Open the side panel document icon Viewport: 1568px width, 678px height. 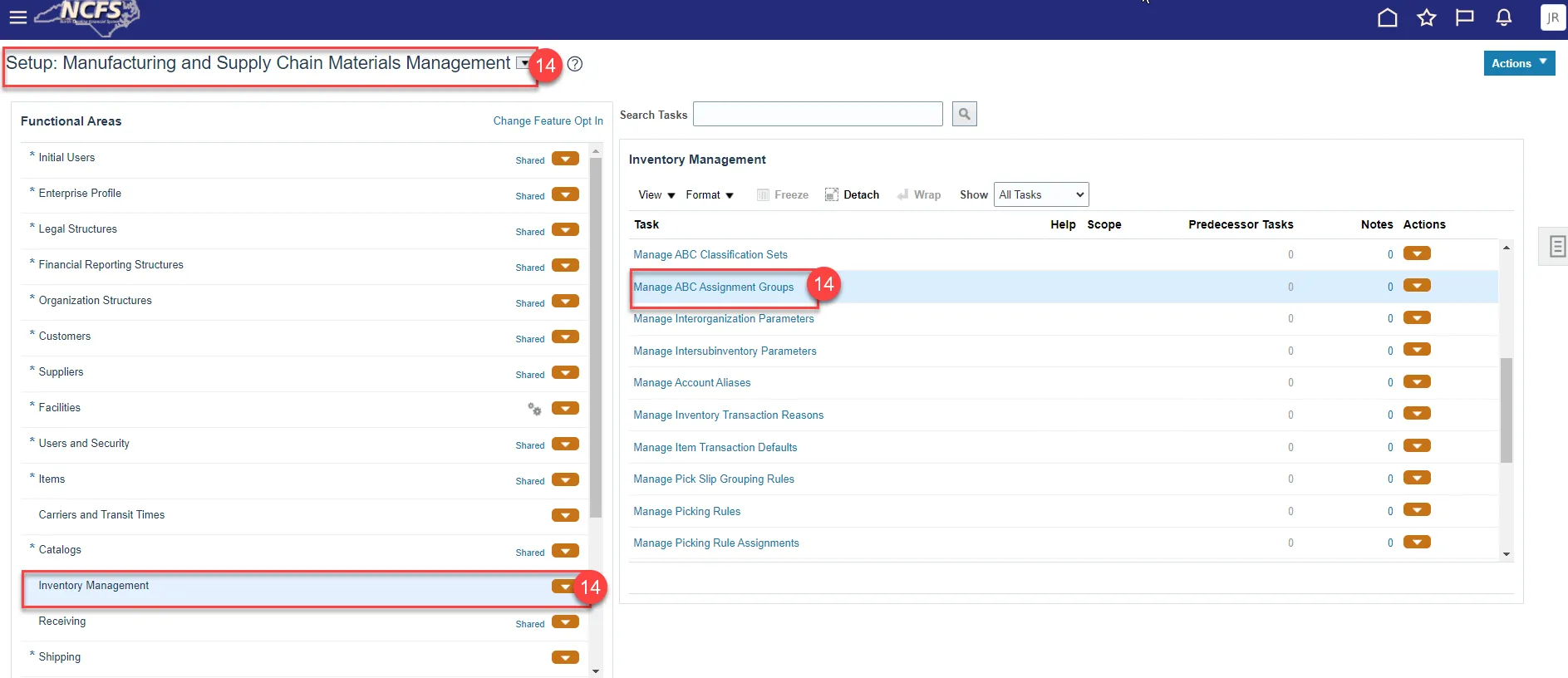pos(1556,246)
